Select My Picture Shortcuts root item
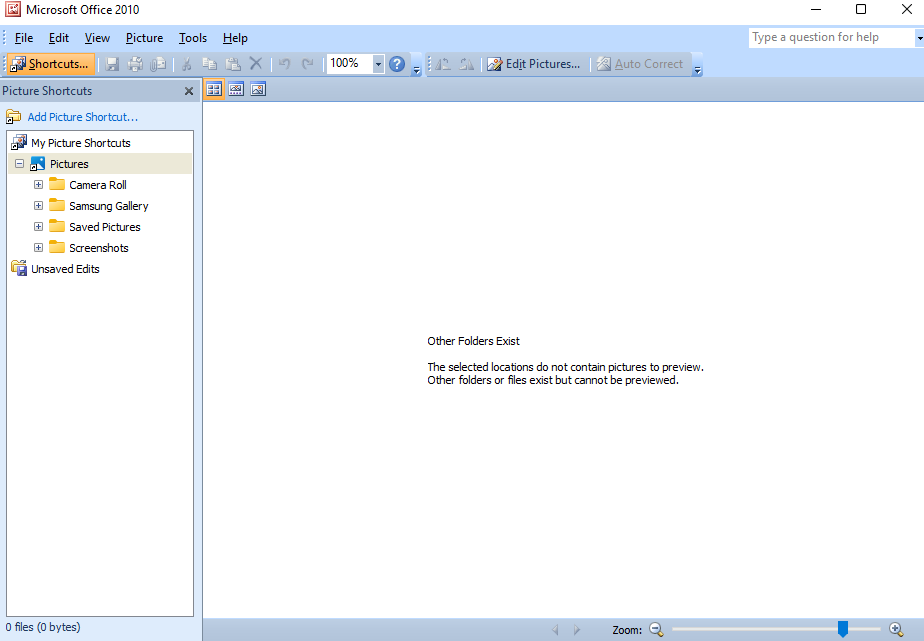 pyautogui.click(x=80, y=143)
